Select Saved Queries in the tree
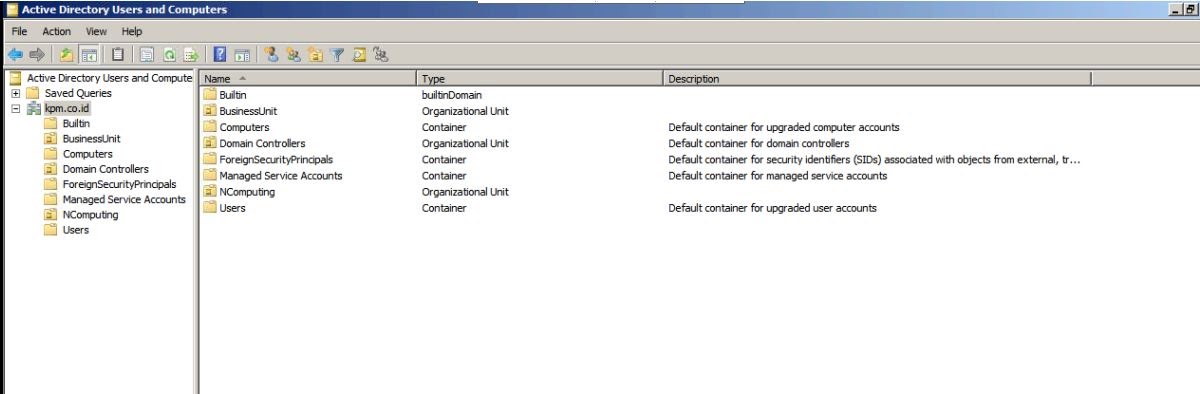The image size is (1200, 394). [x=78, y=93]
